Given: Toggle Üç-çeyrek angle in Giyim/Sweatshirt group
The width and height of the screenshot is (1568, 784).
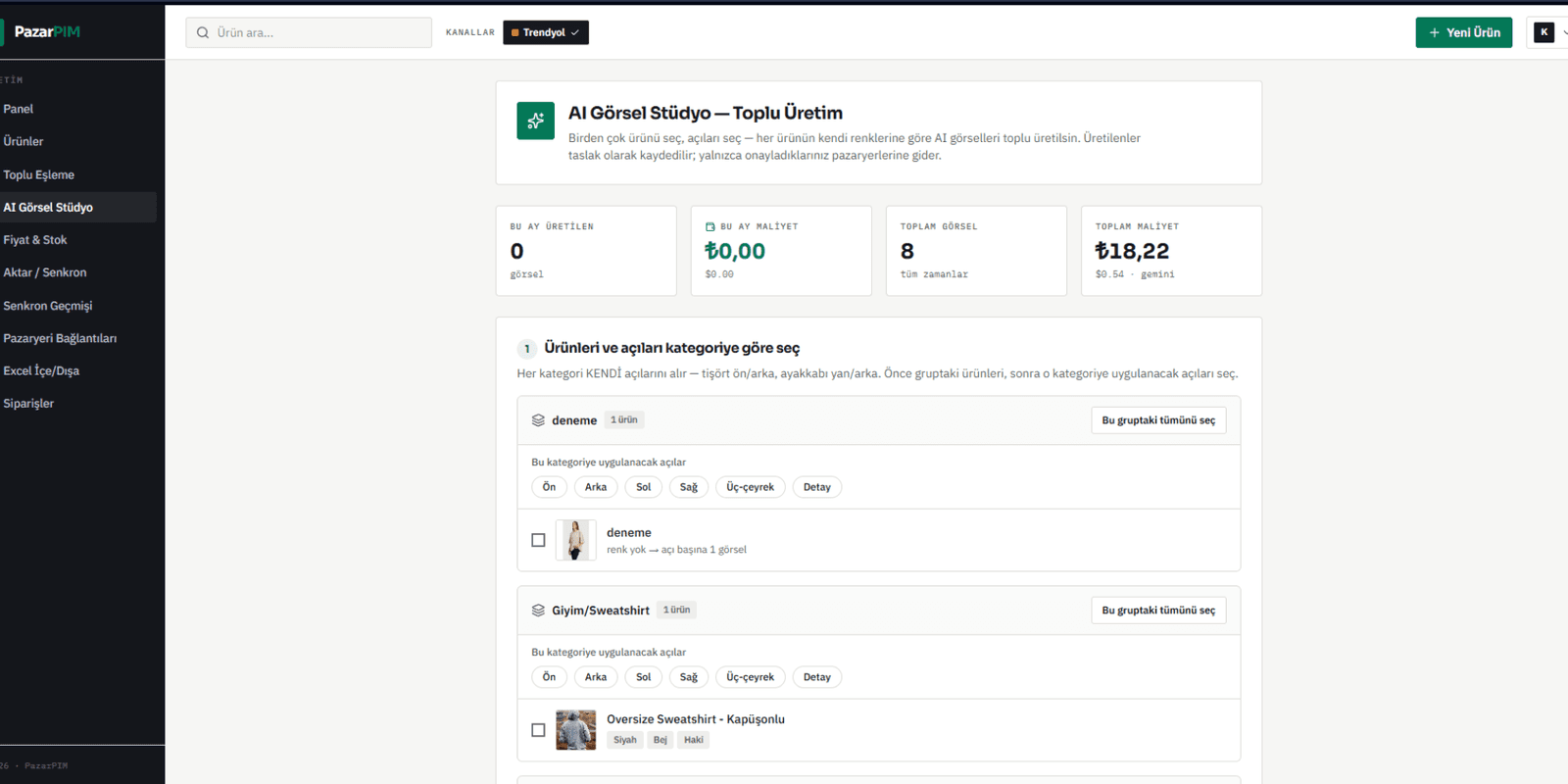Looking at the screenshot, I should click(x=750, y=677).
